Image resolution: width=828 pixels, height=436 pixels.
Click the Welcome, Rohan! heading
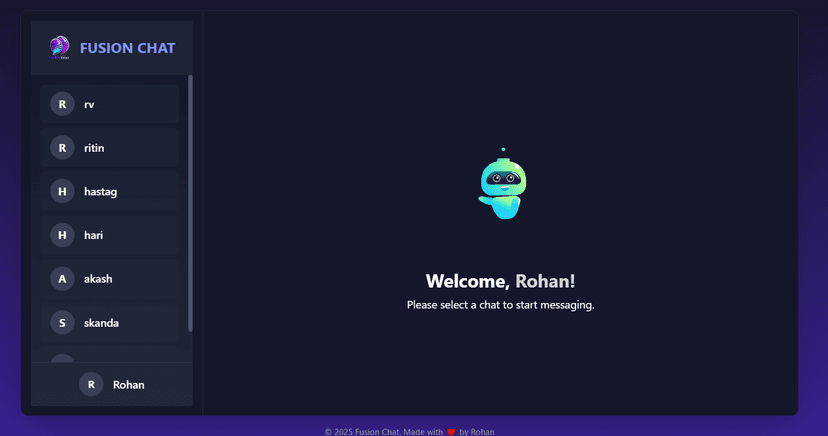(500, 281)
